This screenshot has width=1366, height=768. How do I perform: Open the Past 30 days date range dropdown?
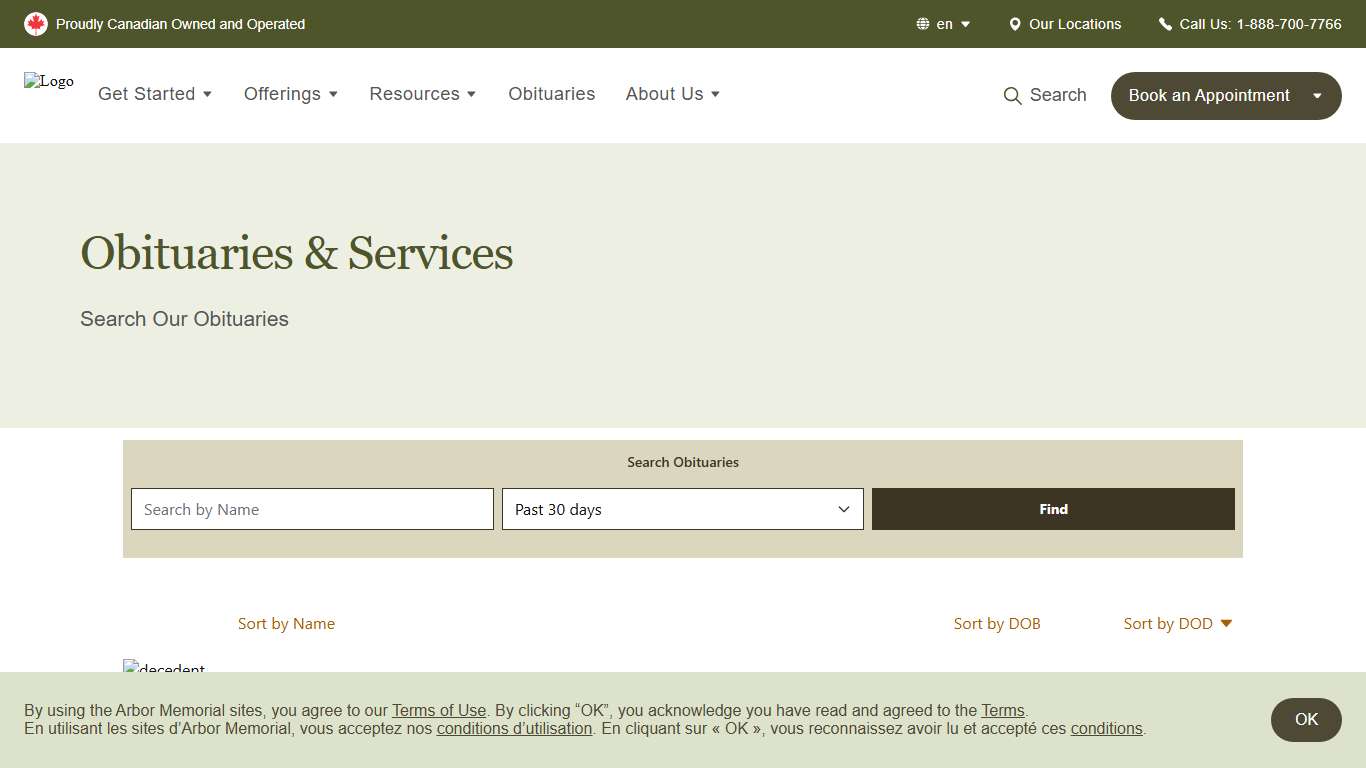682,510
